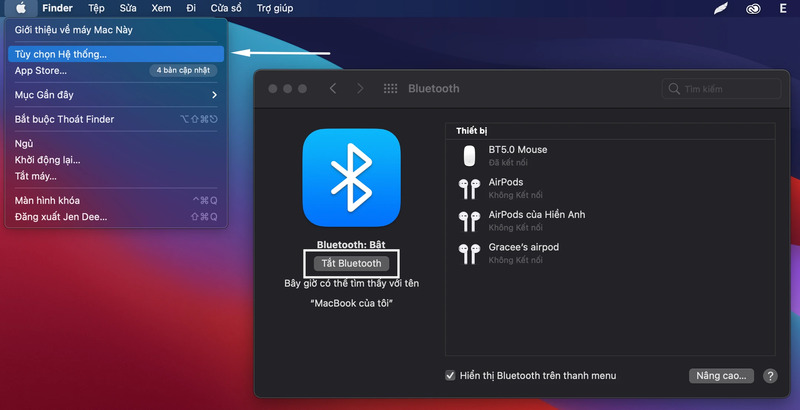
Task: Open the help question mark button
Action: coord(770,376)
